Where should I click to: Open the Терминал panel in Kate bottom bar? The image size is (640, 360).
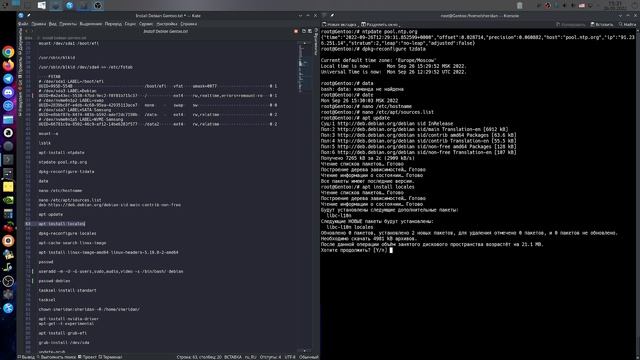coord(110,357)
